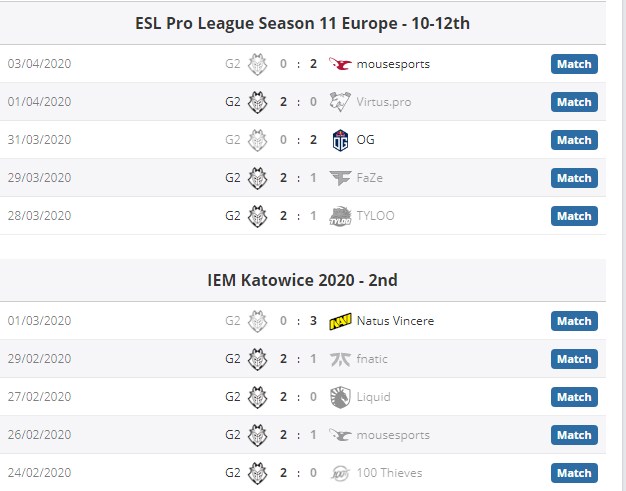Click the Natus Vincere logo icon
This screenshot has width=626, height=491.
[x=340, y=321]
